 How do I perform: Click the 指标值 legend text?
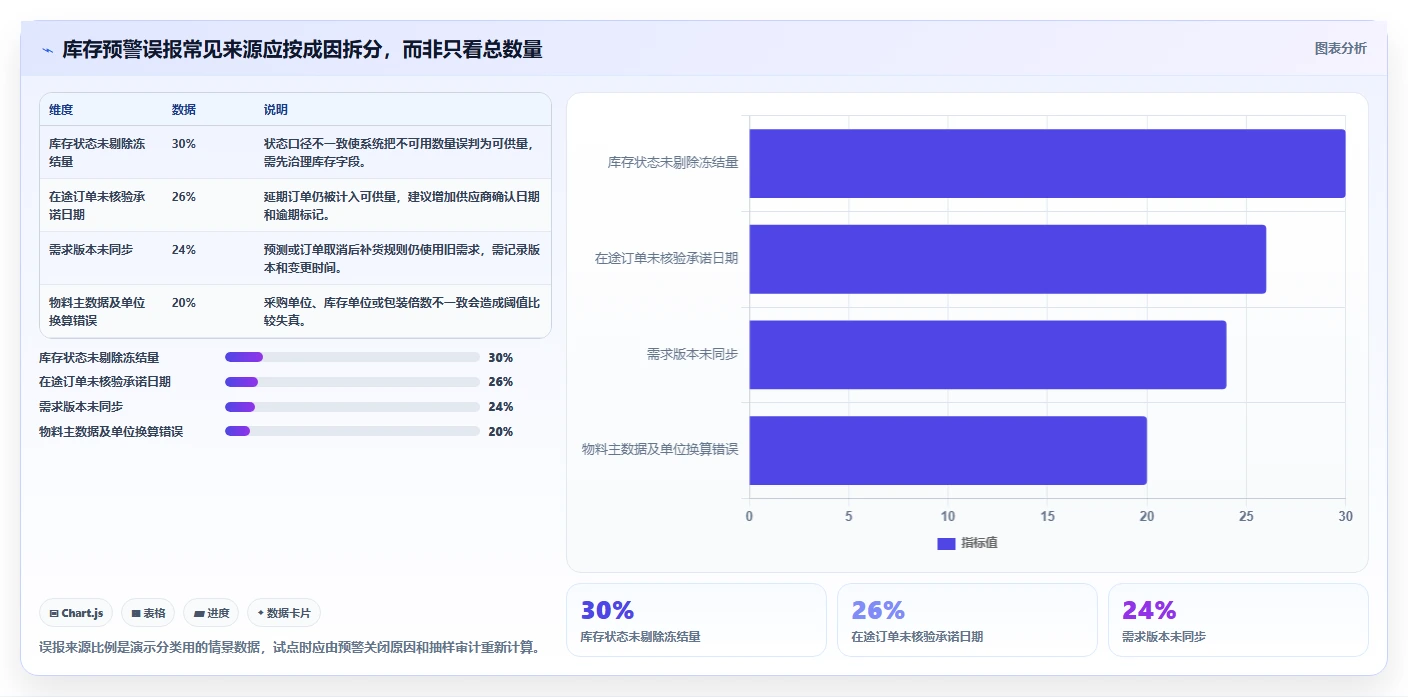(979, 543)
